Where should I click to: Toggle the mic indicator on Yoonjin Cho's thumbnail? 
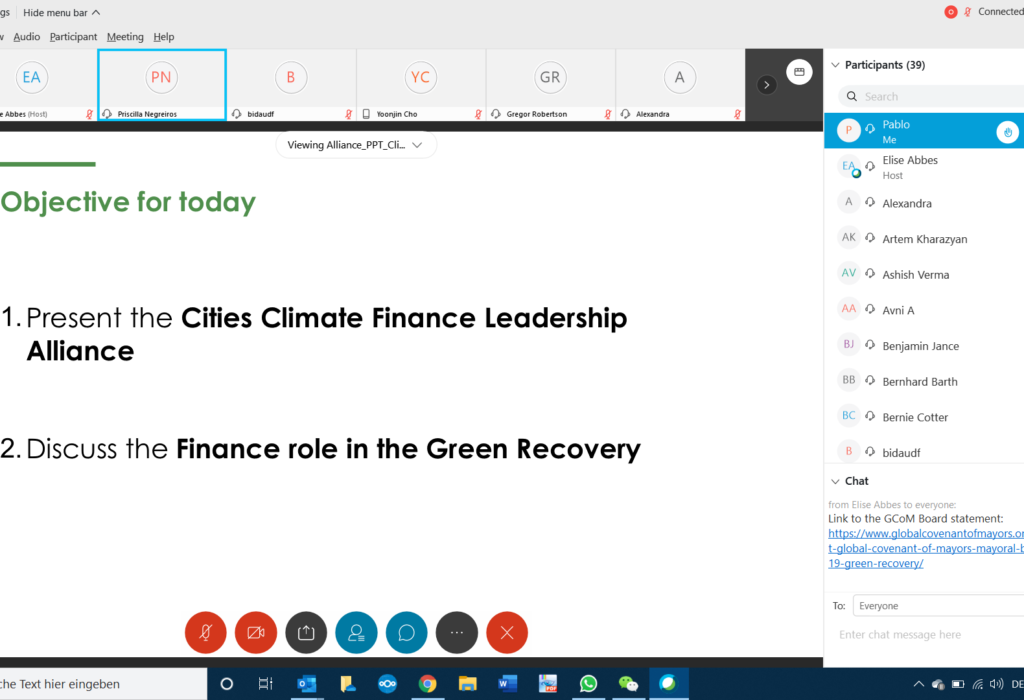[x=478, y=114]
